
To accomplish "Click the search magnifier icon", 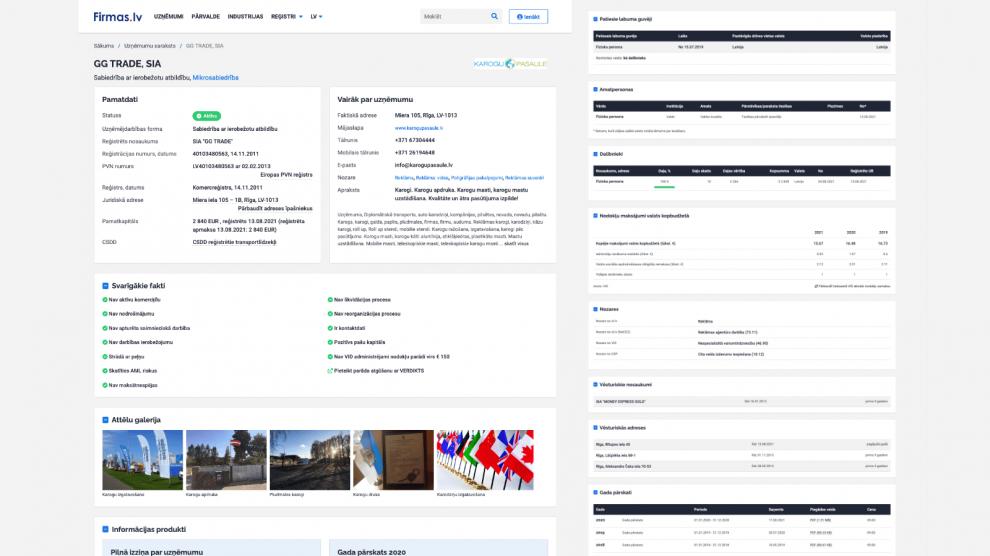I will click(494, 17).
